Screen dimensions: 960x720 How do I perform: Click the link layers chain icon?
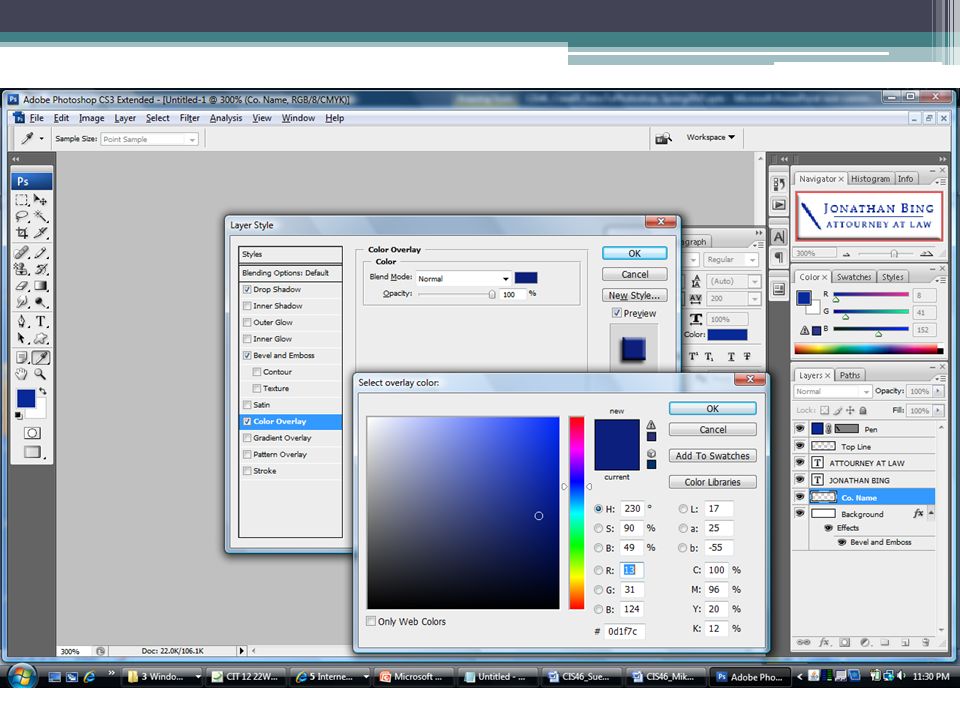[803, 642]
